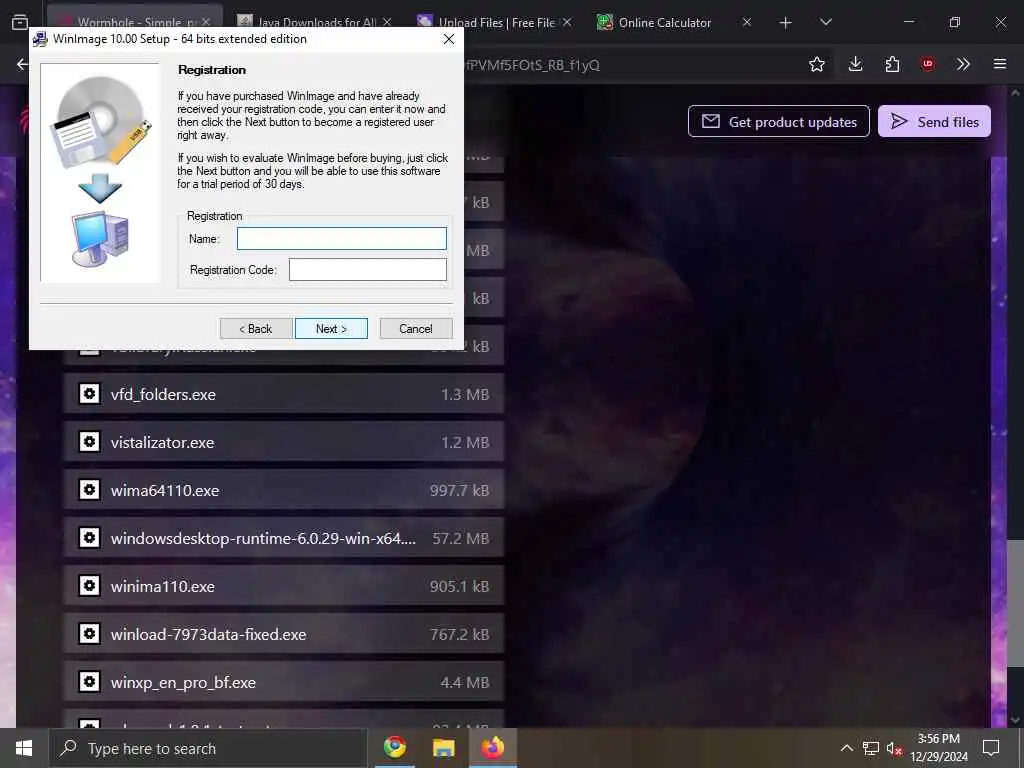Go back using the Back button in setup

(256, 328)
